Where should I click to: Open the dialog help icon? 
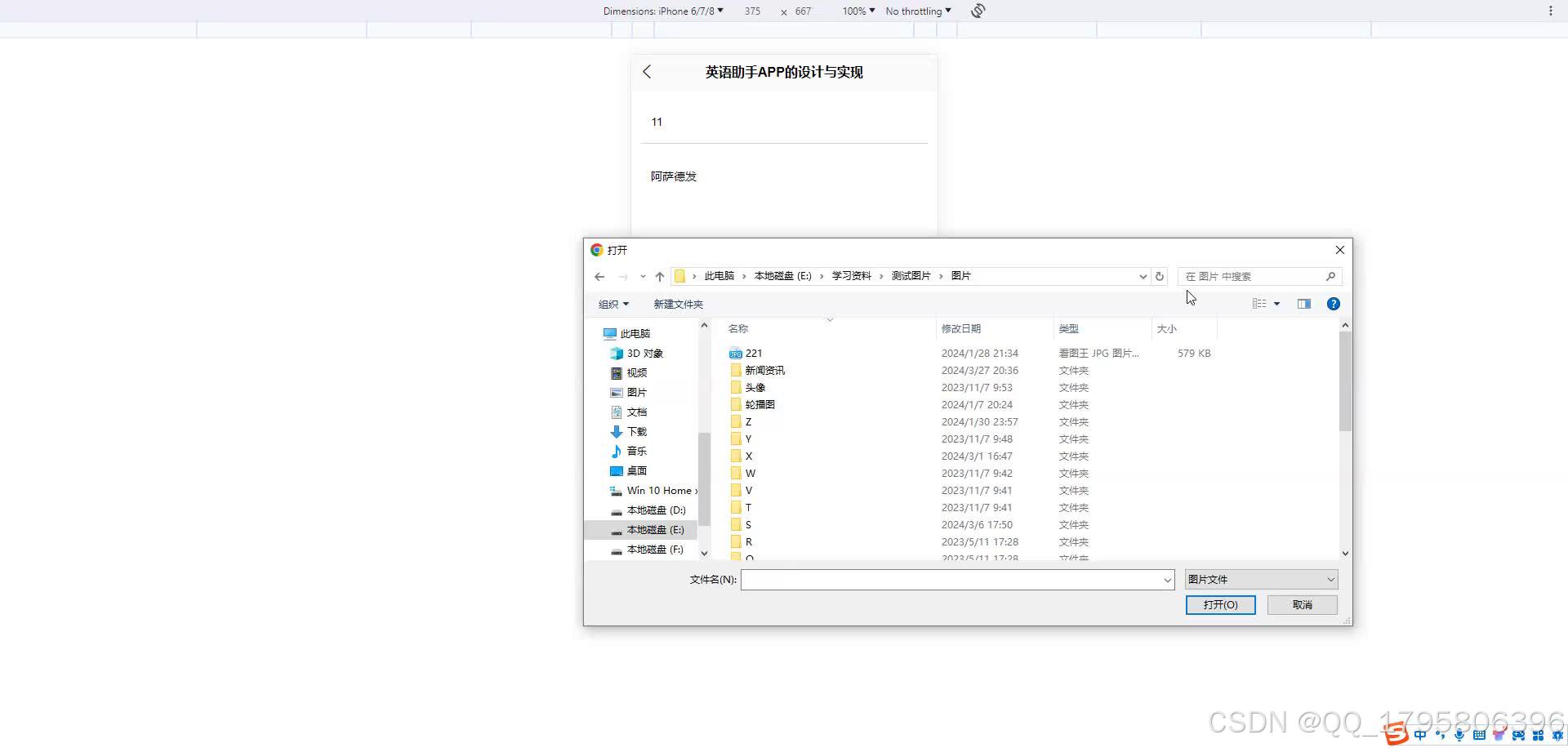(x=1333, y=304)
